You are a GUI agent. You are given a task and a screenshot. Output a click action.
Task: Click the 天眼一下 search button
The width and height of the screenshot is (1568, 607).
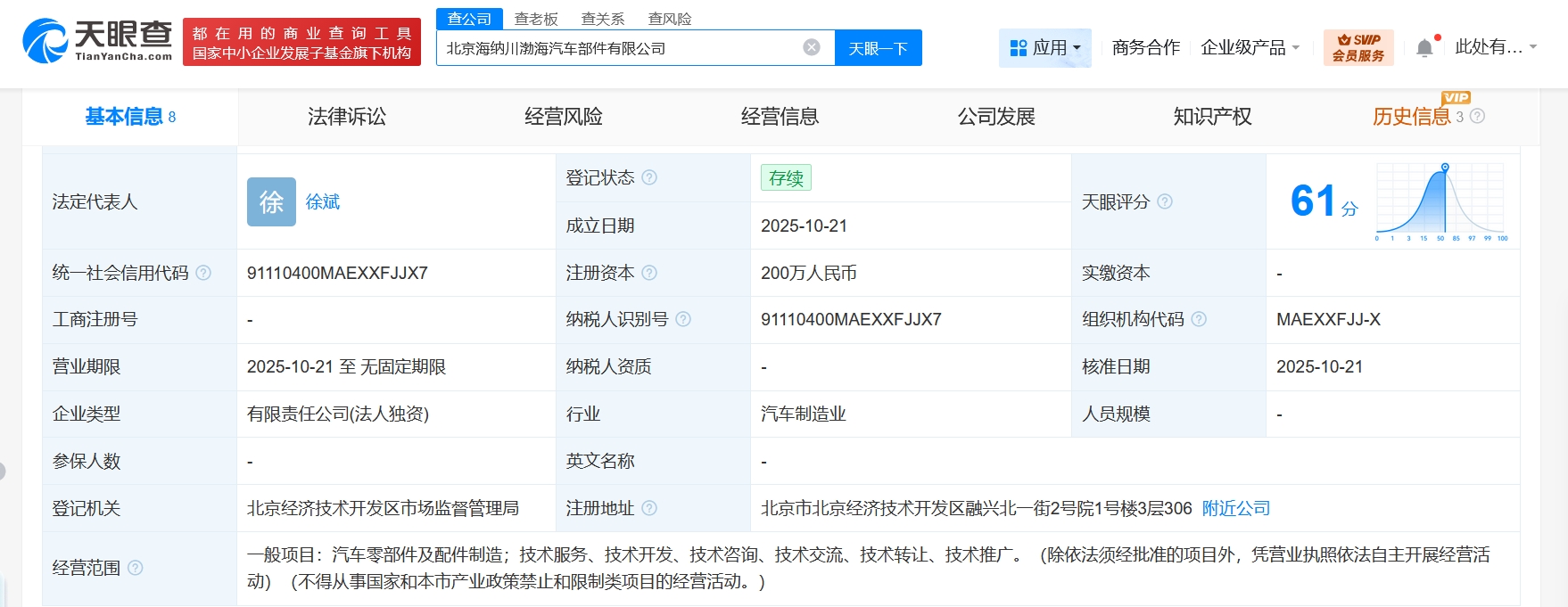(x=878, y=48)
